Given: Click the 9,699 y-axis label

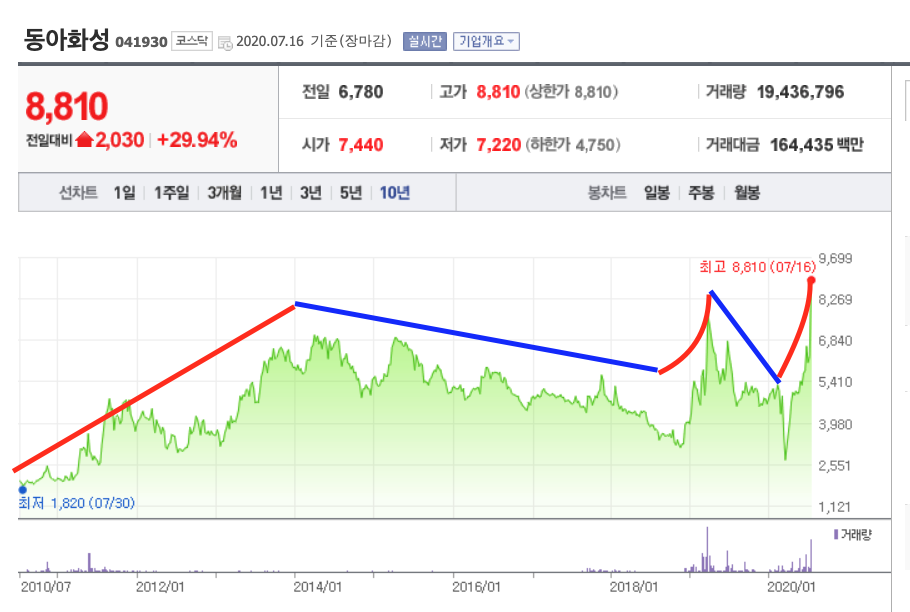Looking at the screenshot, I should coord(835,259).
